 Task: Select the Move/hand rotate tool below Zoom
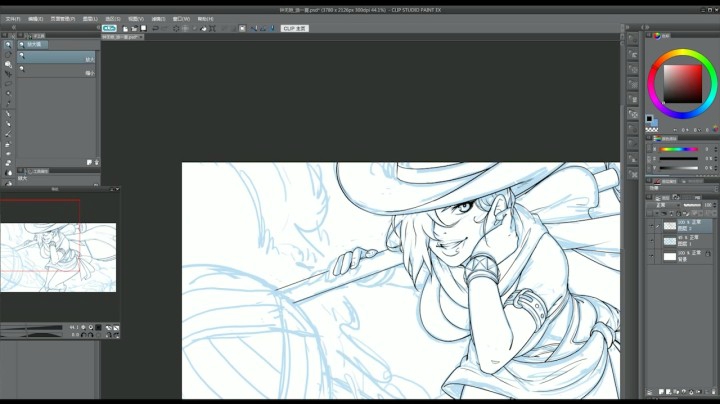pyautogui.click(x=8, y=55)
